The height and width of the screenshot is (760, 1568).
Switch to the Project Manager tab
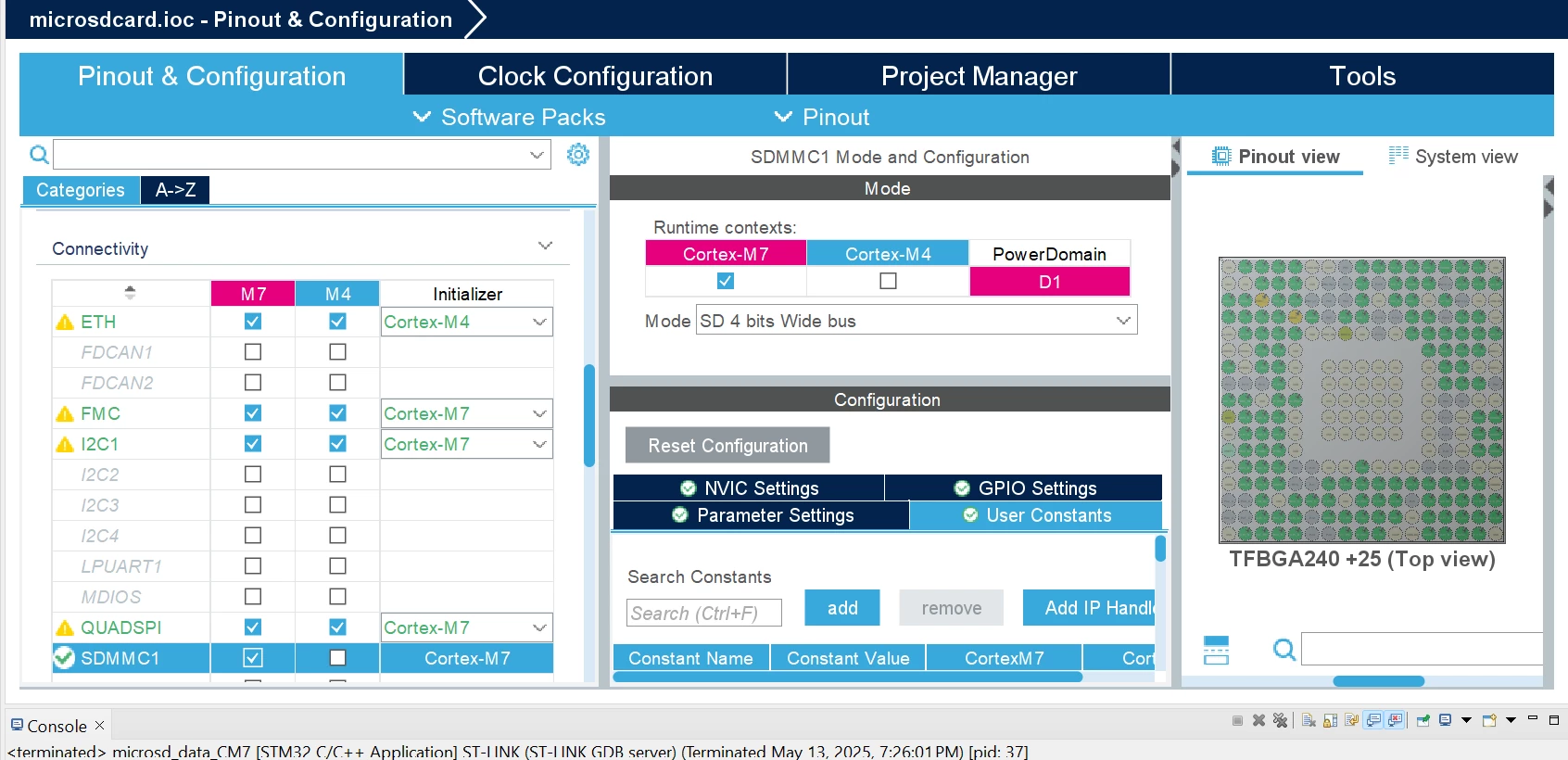[x=979, y=76]
